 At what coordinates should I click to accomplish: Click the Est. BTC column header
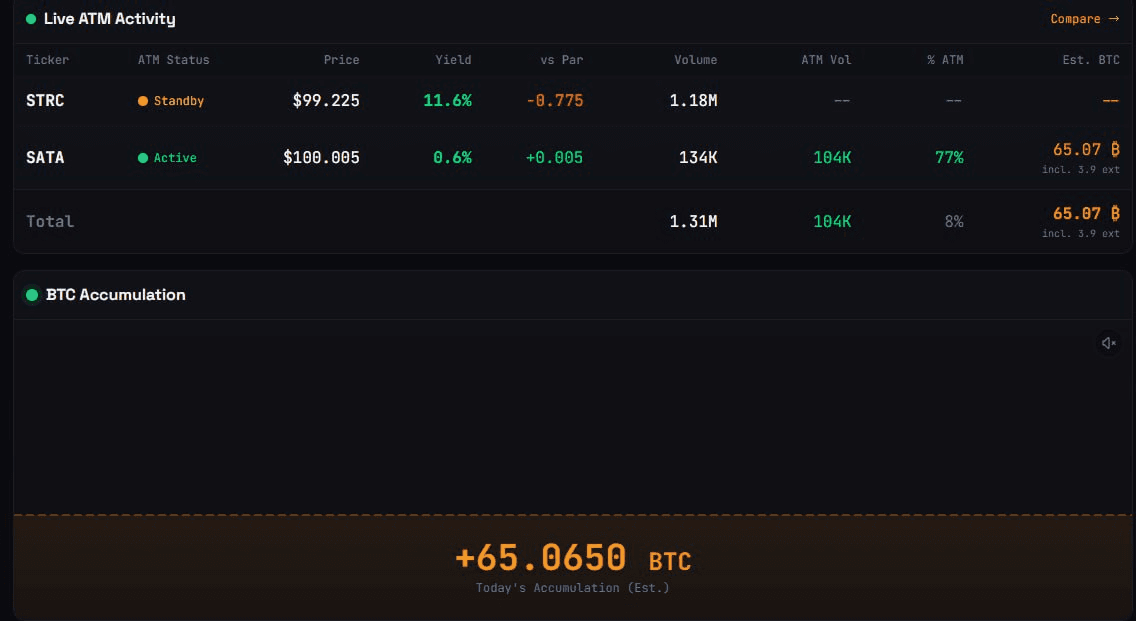pos(1091,60)
